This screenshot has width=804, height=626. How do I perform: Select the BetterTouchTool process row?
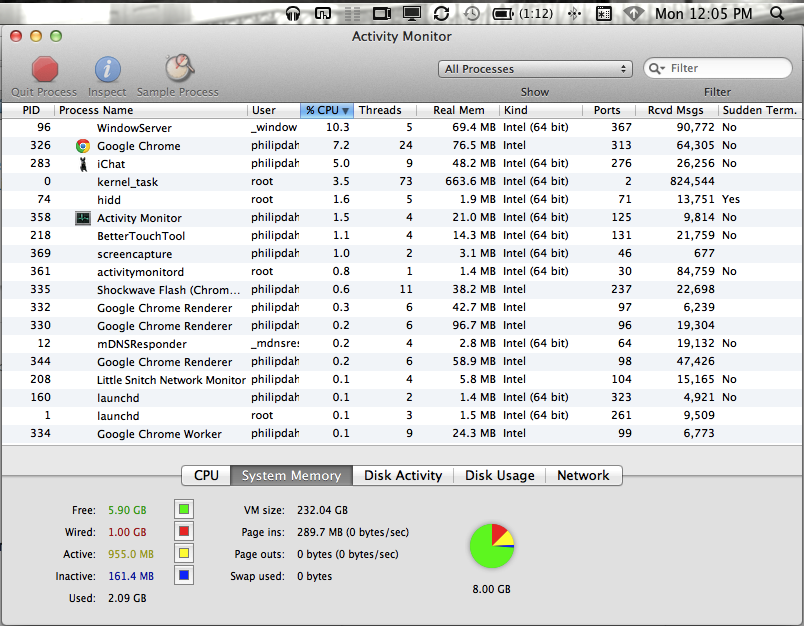(x=401, y=235)
